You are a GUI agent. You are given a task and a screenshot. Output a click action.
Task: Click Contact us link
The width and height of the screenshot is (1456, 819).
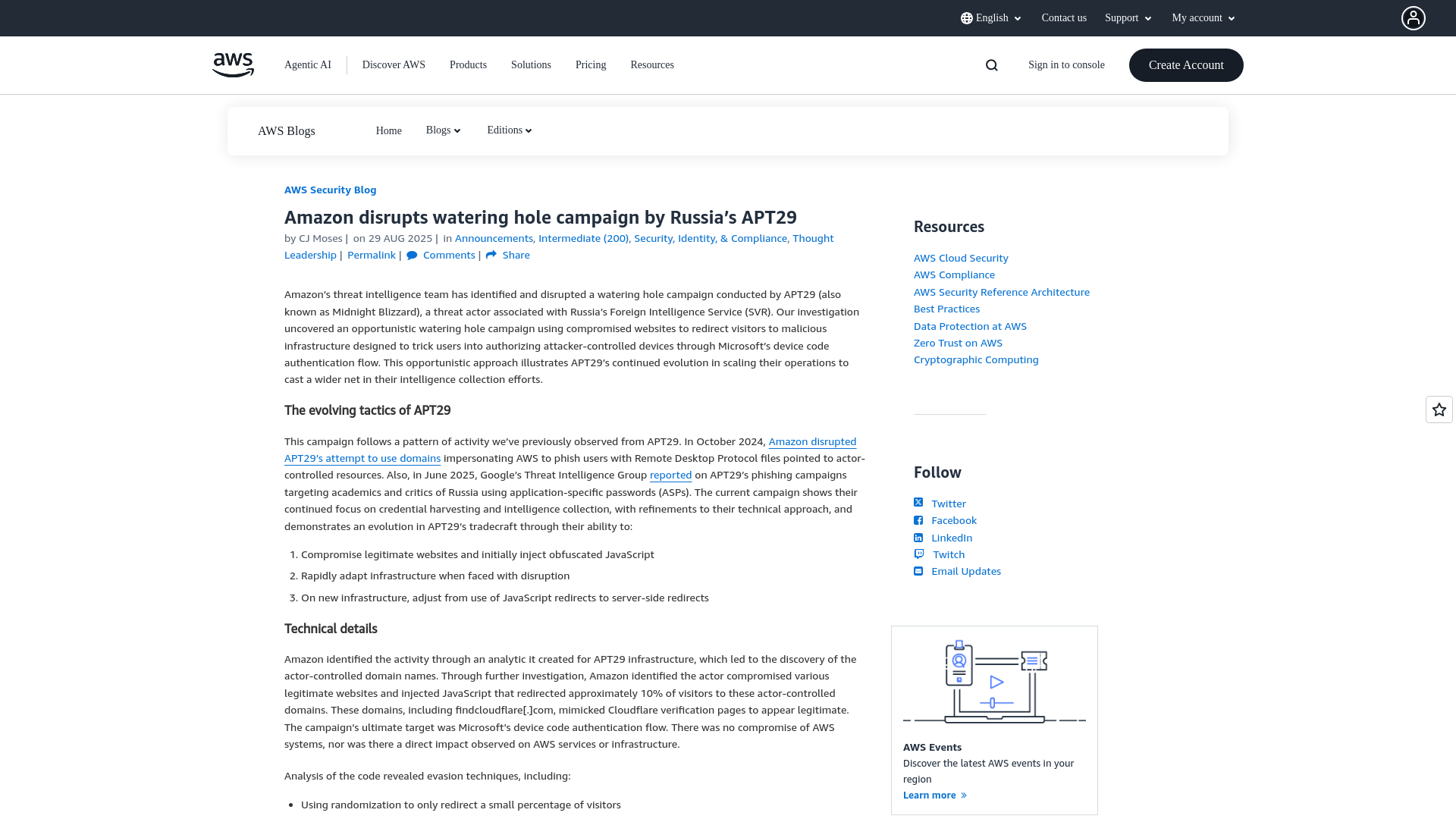[x=1064, y=18]
